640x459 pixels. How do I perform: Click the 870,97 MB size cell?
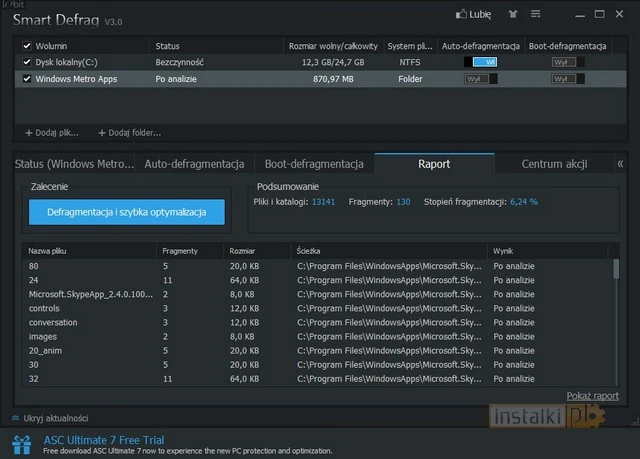click(x=333, y=79)
